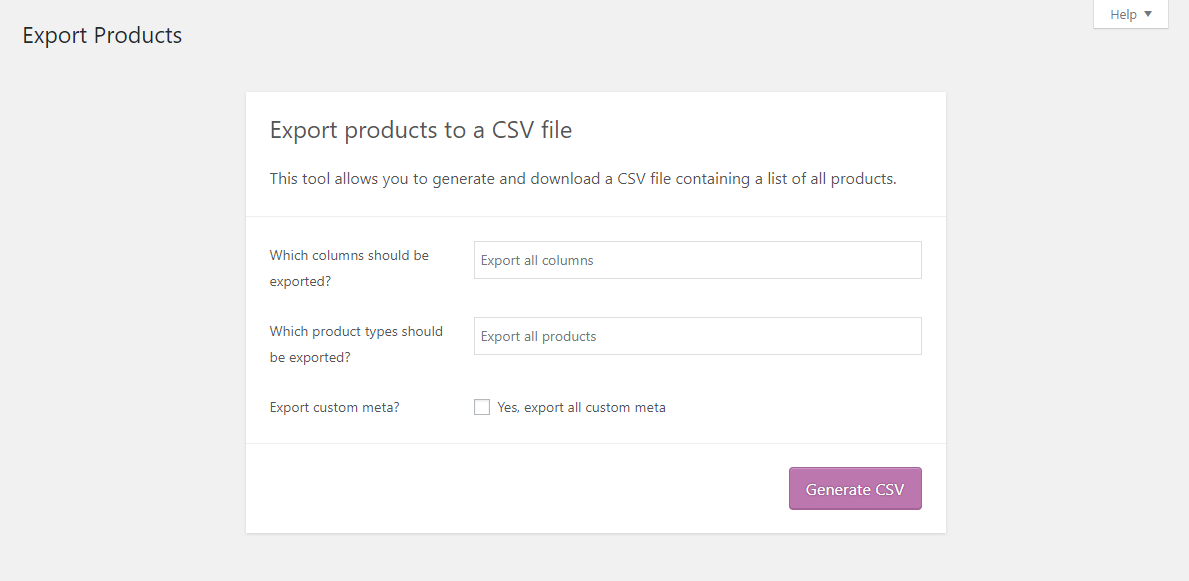Click the 'Export custom meta?' label
Viewport: 1189px width, 581px height.
(x=334, y=407)
